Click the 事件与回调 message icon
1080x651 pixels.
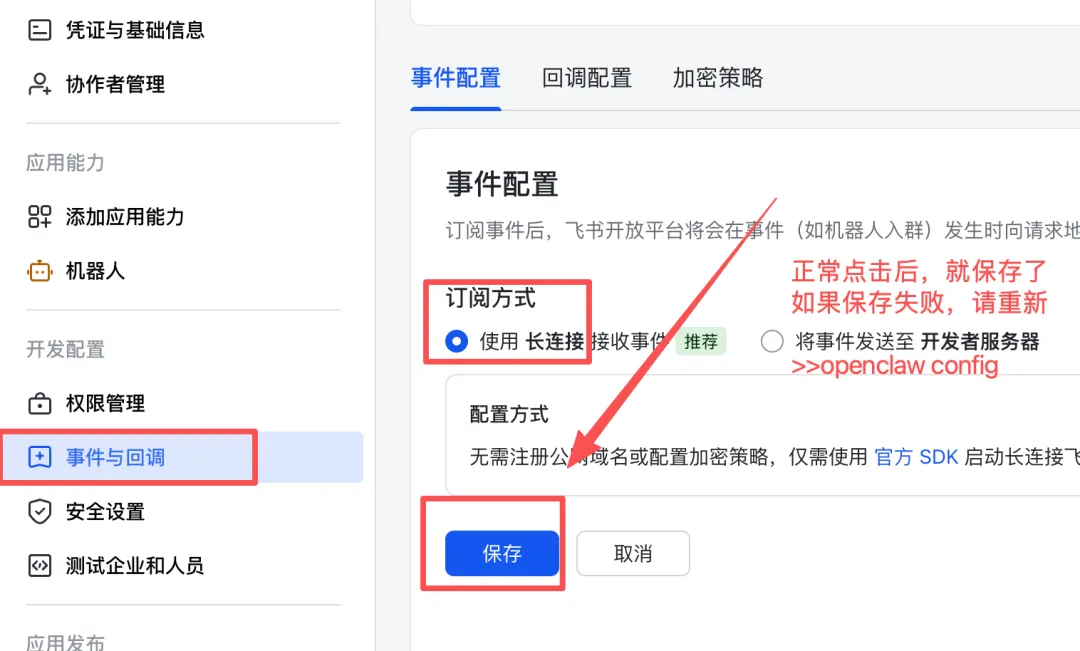coord(39,457)
